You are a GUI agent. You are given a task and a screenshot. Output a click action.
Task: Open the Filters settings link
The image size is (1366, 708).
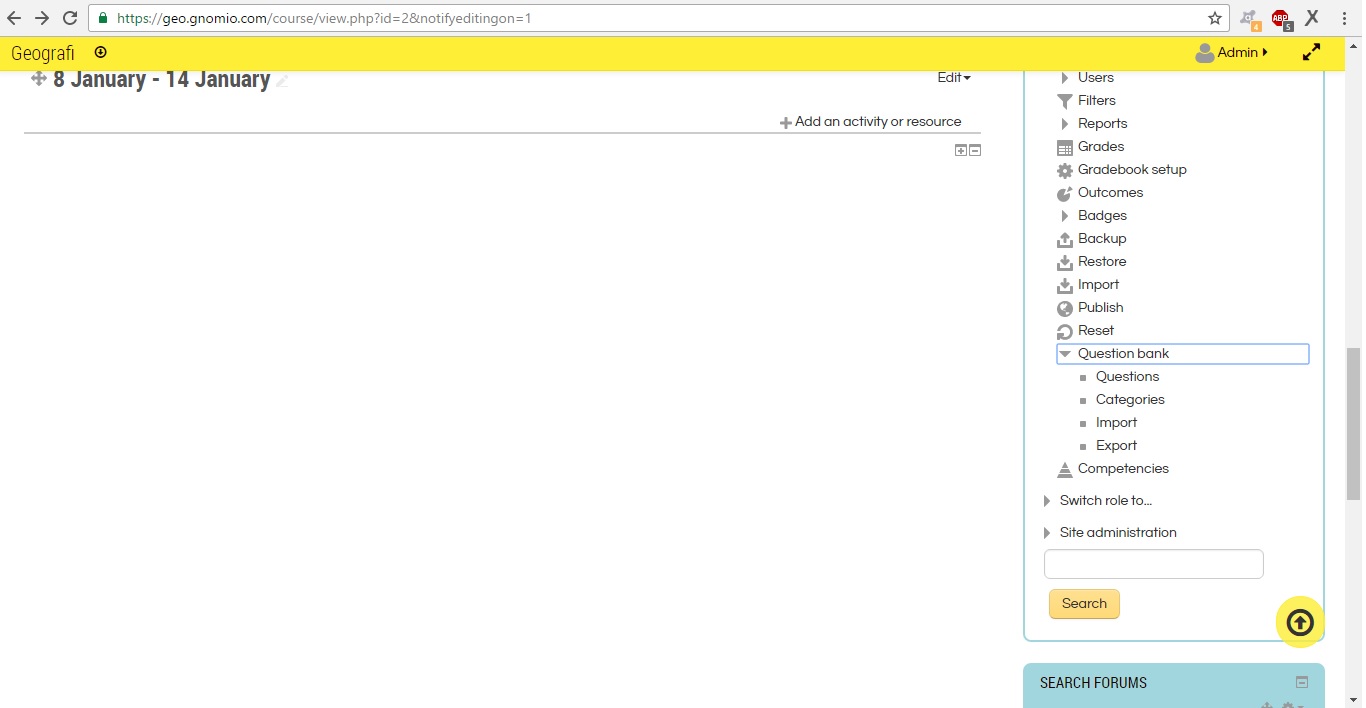1097,101
